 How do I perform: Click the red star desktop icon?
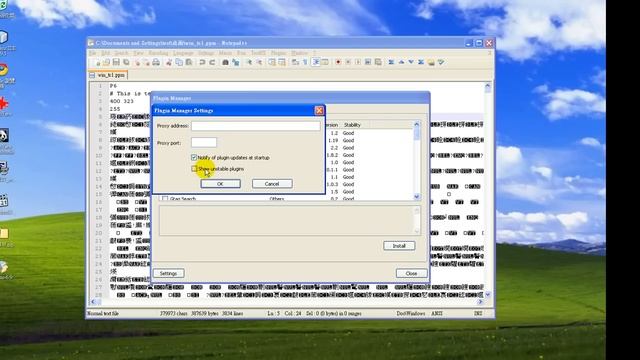coord(4,103)
